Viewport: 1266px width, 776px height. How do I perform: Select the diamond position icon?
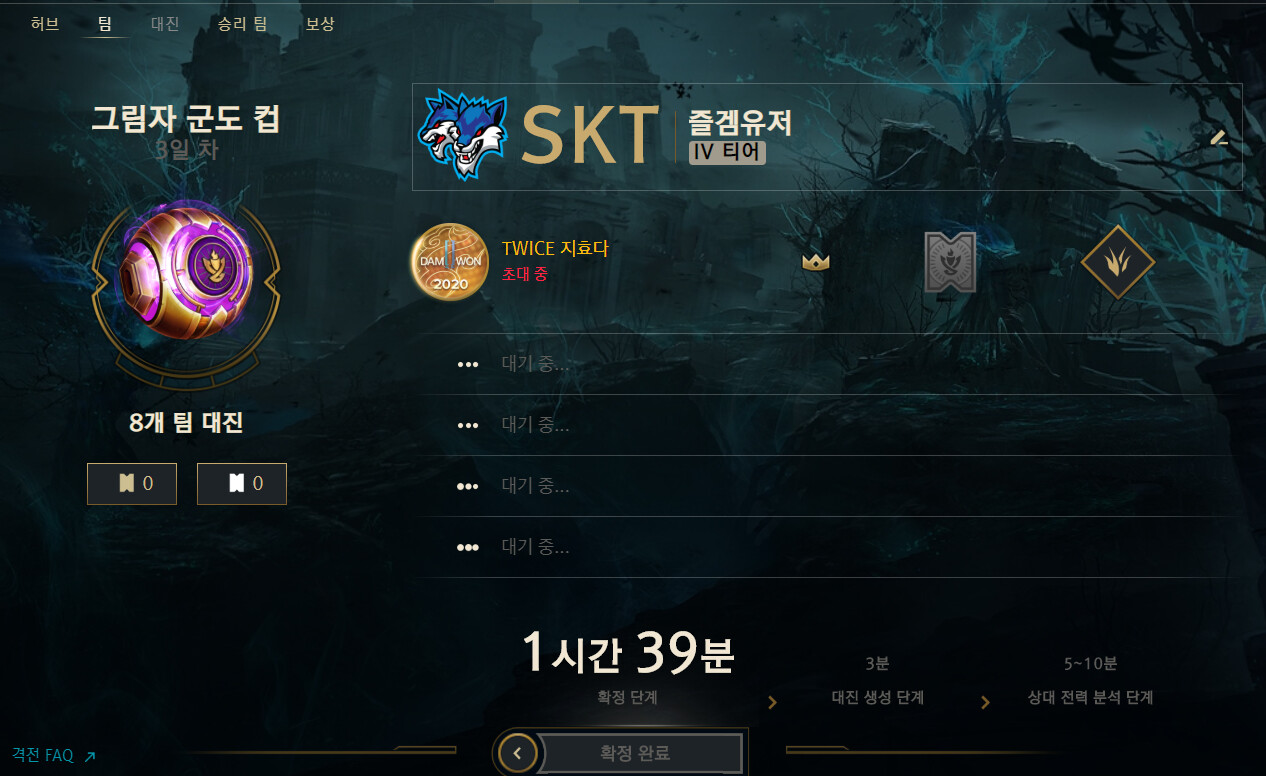(x=1117, y=262)
